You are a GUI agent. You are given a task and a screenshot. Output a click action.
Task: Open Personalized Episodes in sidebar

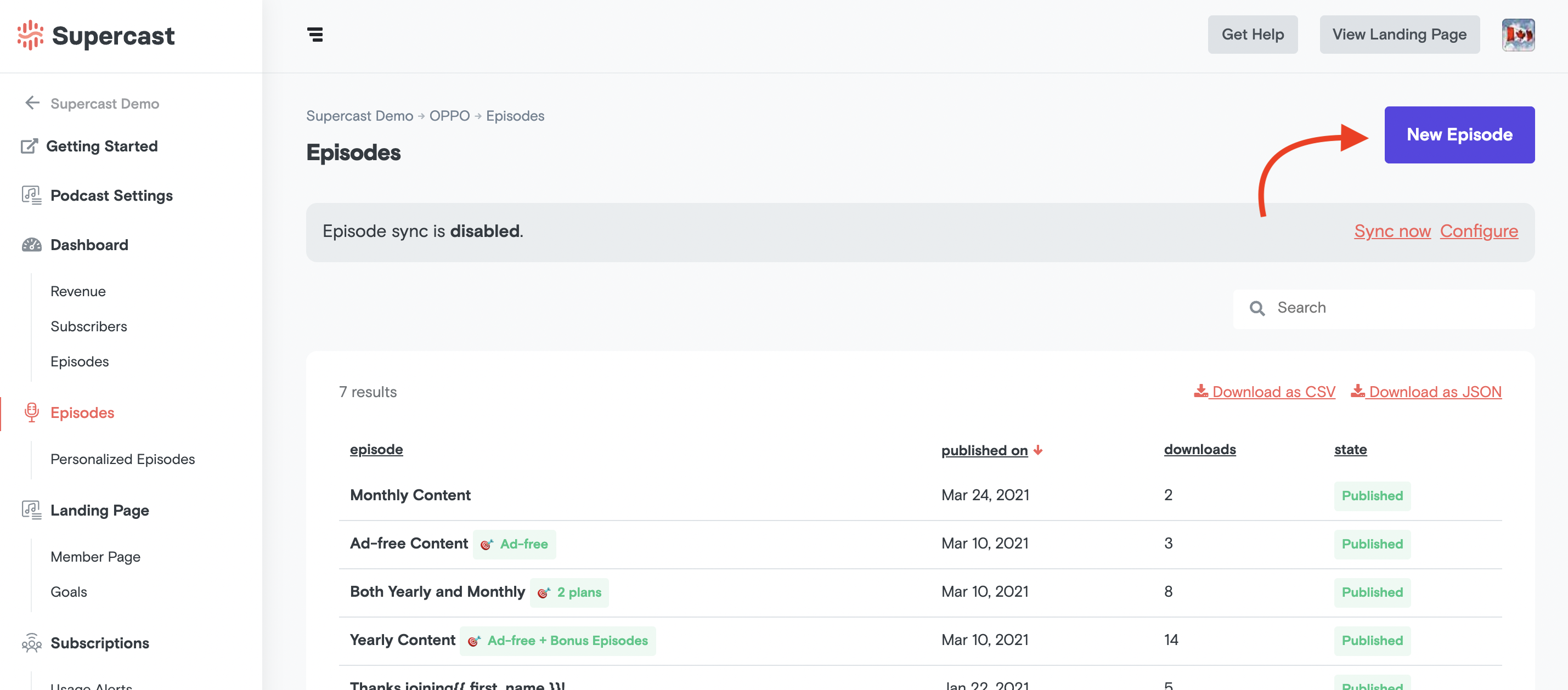122,459
